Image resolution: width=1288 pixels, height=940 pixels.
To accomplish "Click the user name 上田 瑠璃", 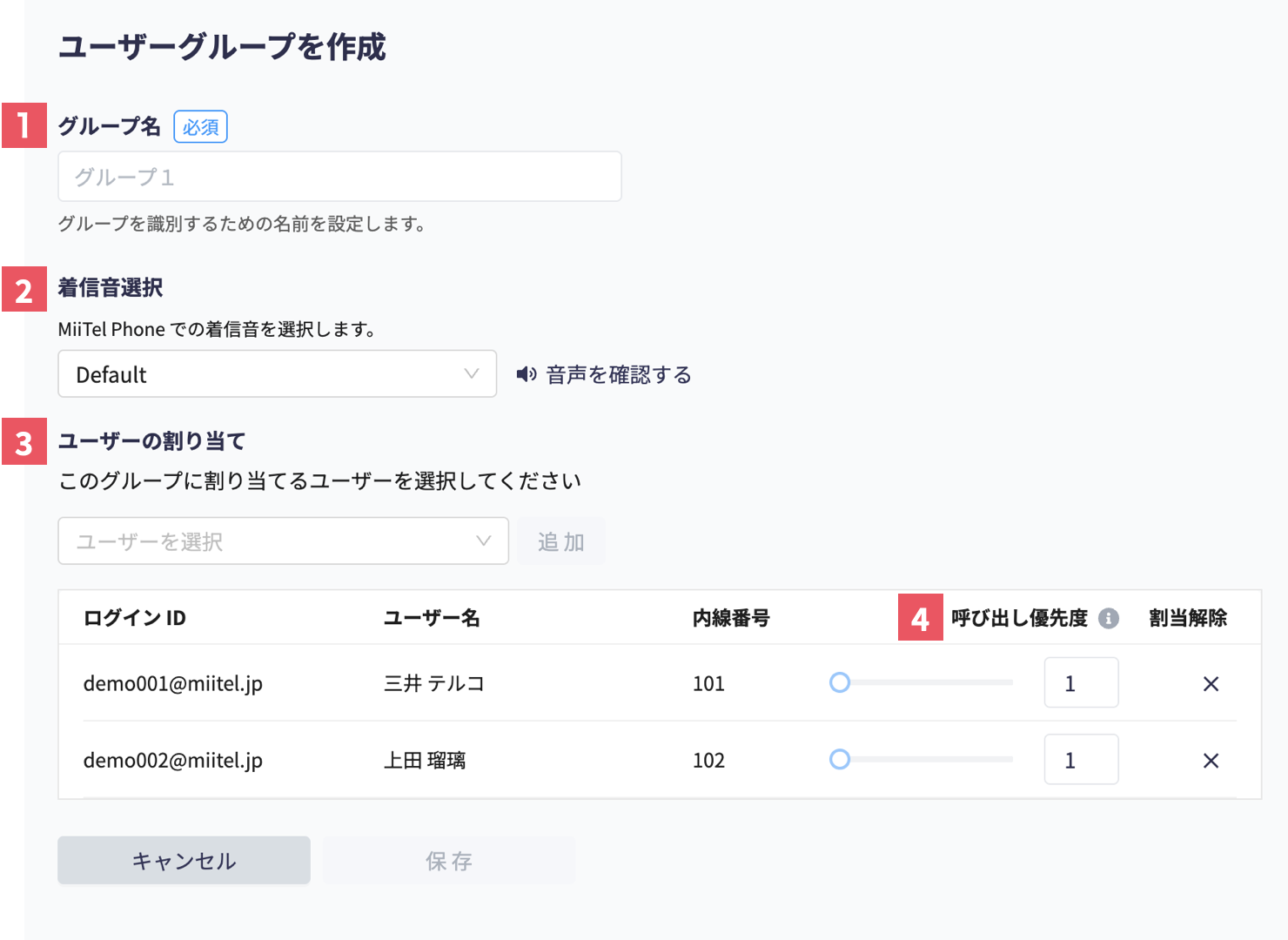I will click(x=425, y=760).
